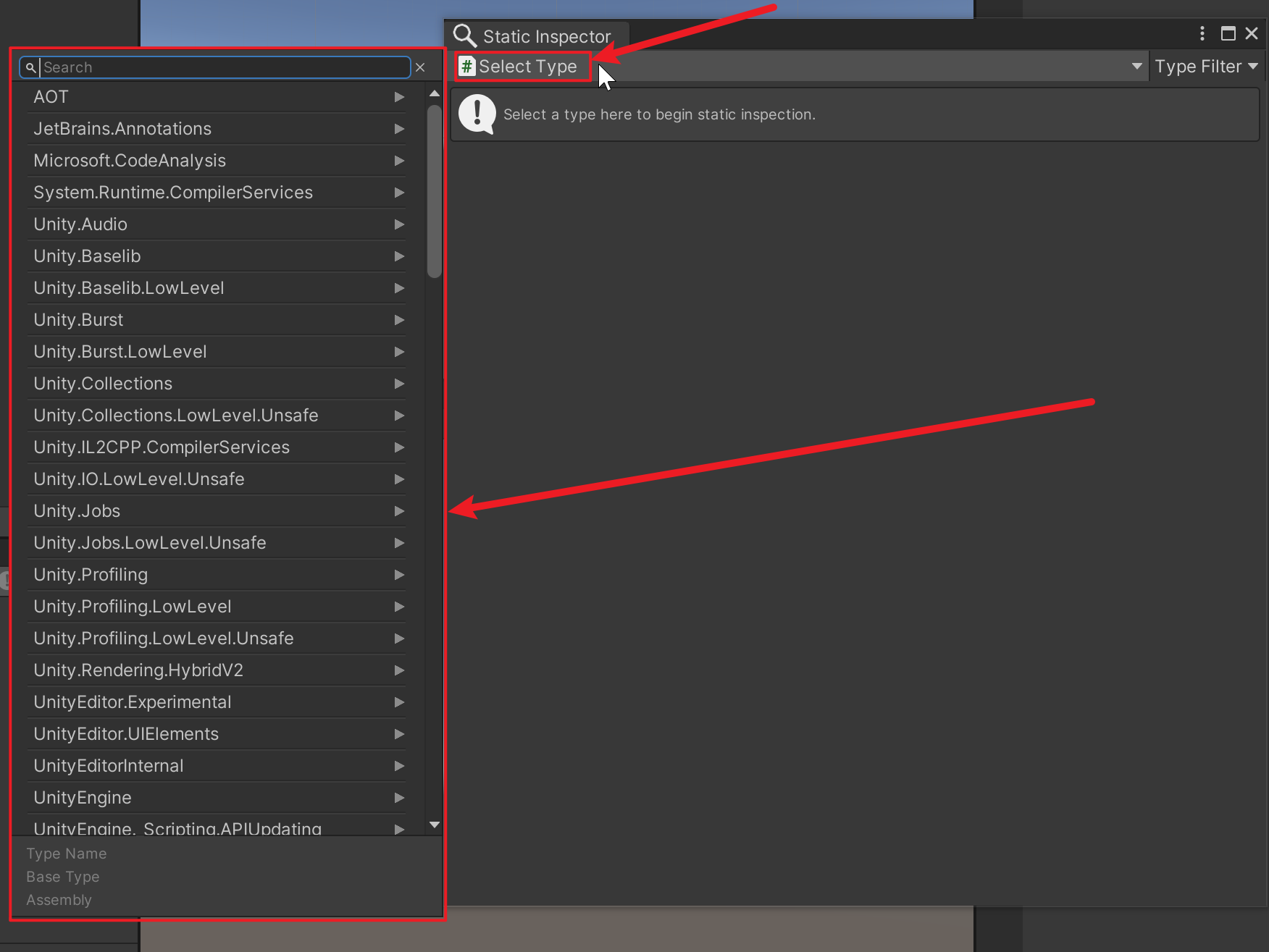Maximize the Static Inspector window

[x=1228, y=33]
